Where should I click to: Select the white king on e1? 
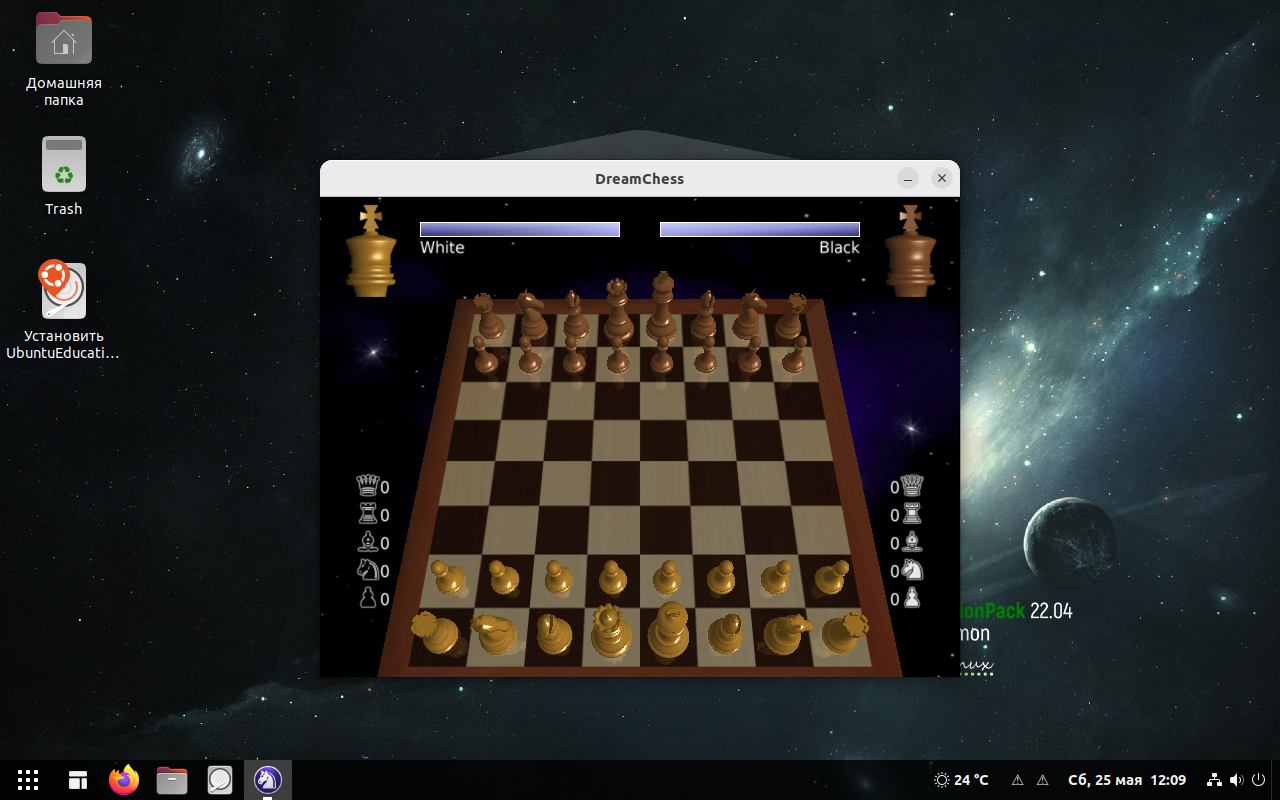[x=667, y=631]
